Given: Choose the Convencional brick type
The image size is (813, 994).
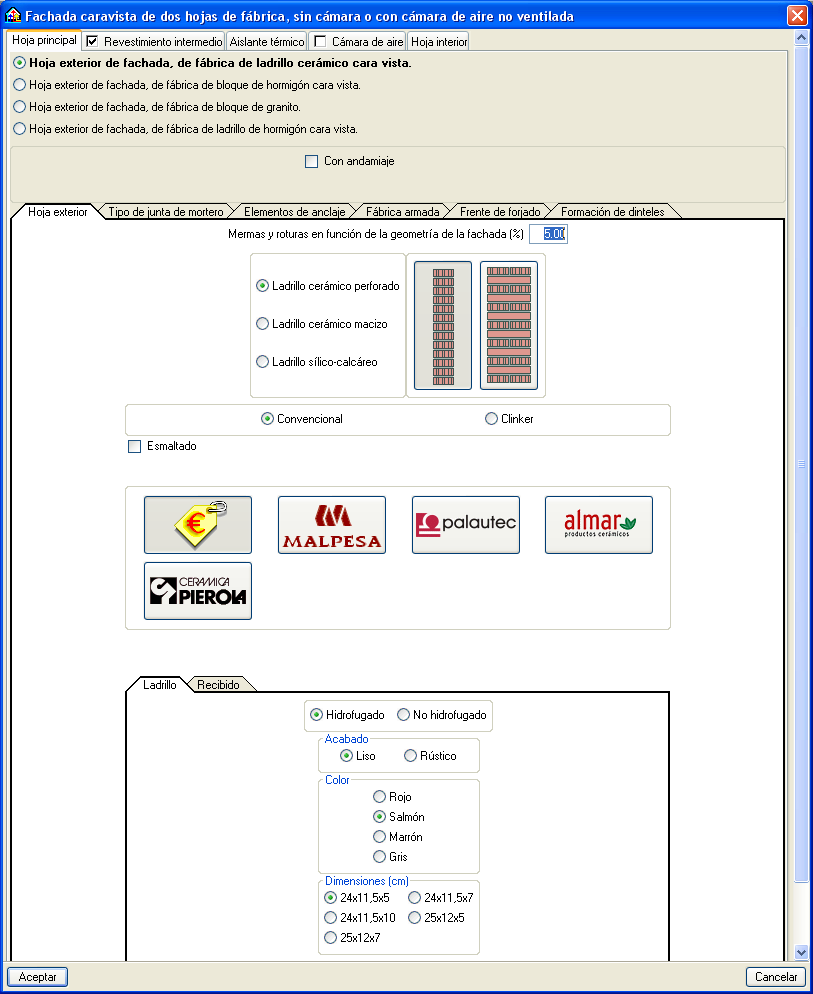Looking at the screenshot, I should 302,419.
